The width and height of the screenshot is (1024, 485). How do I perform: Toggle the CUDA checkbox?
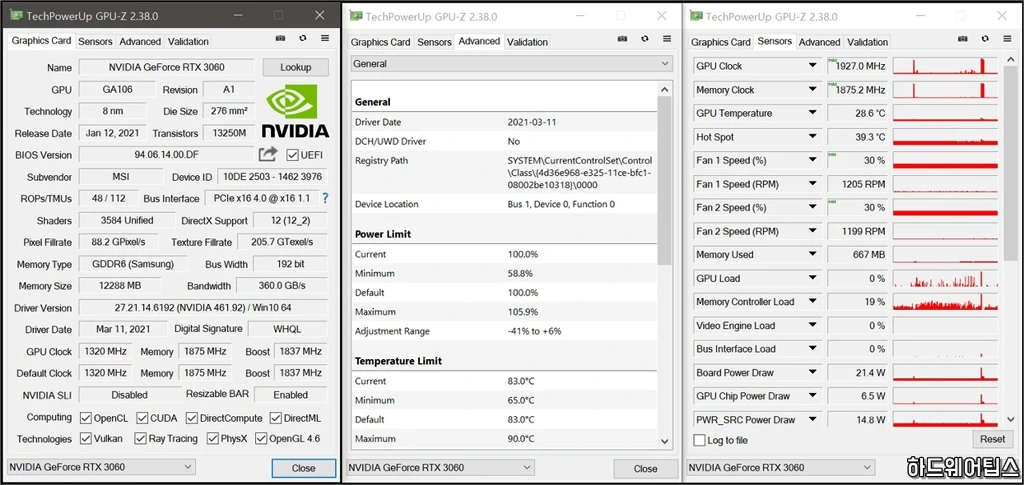click(x=142, y=418)
